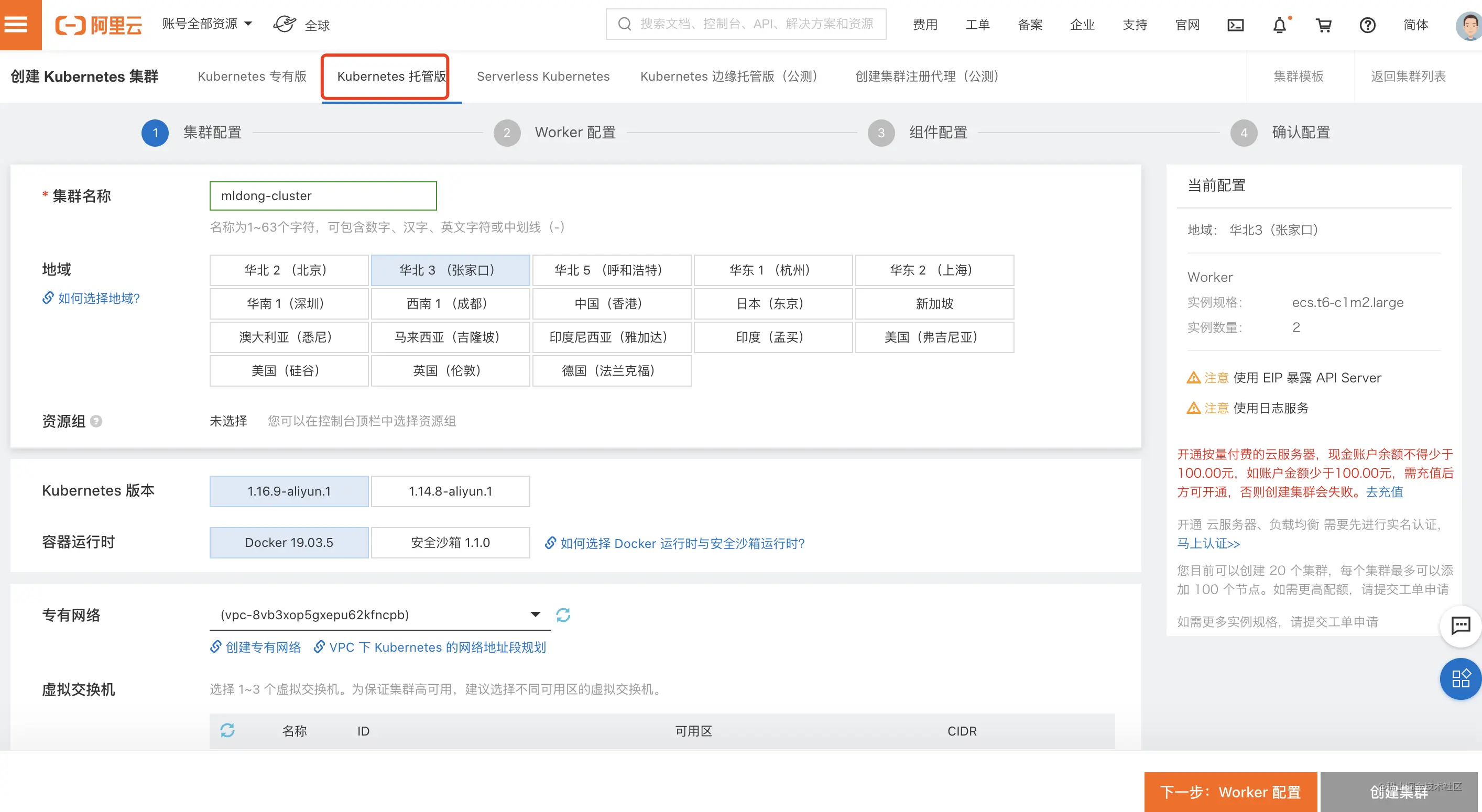Open the blue quick-apps floating button

click(1461, 678)
